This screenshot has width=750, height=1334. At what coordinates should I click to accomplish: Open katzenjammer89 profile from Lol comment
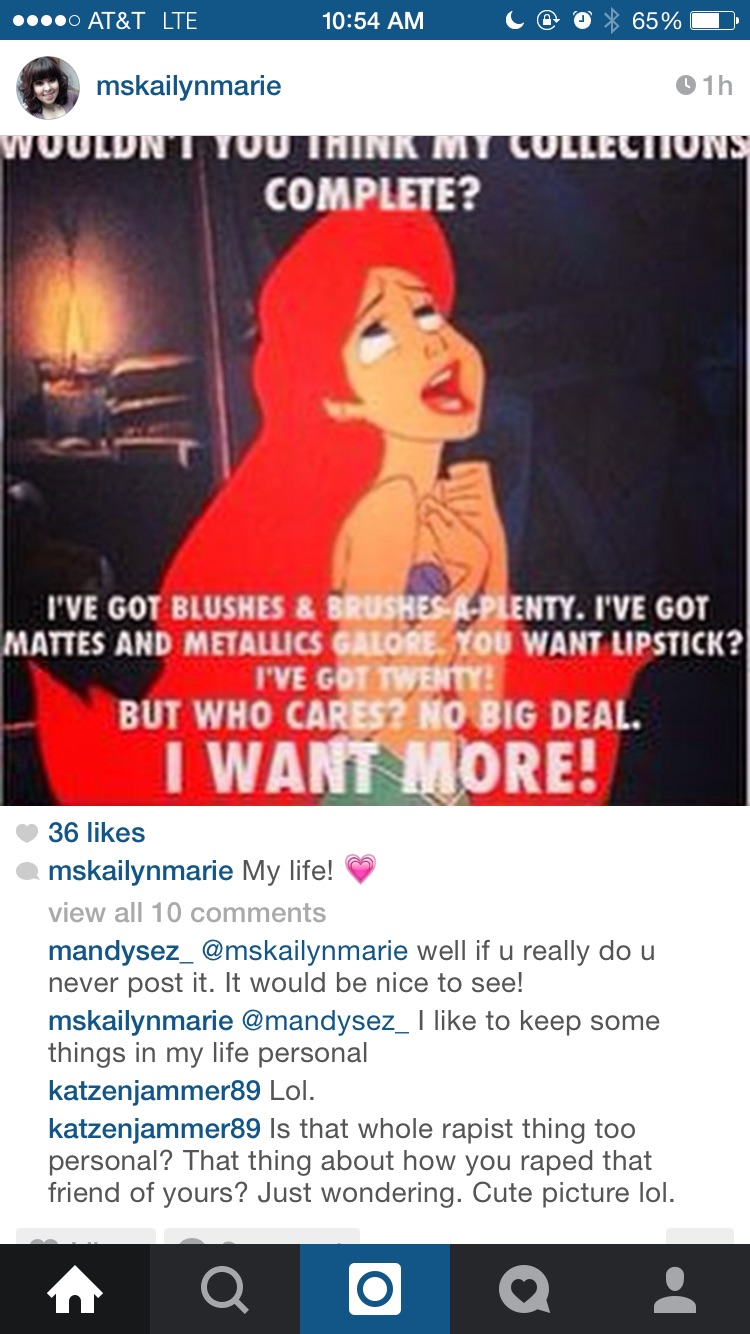click(154, 1090)
